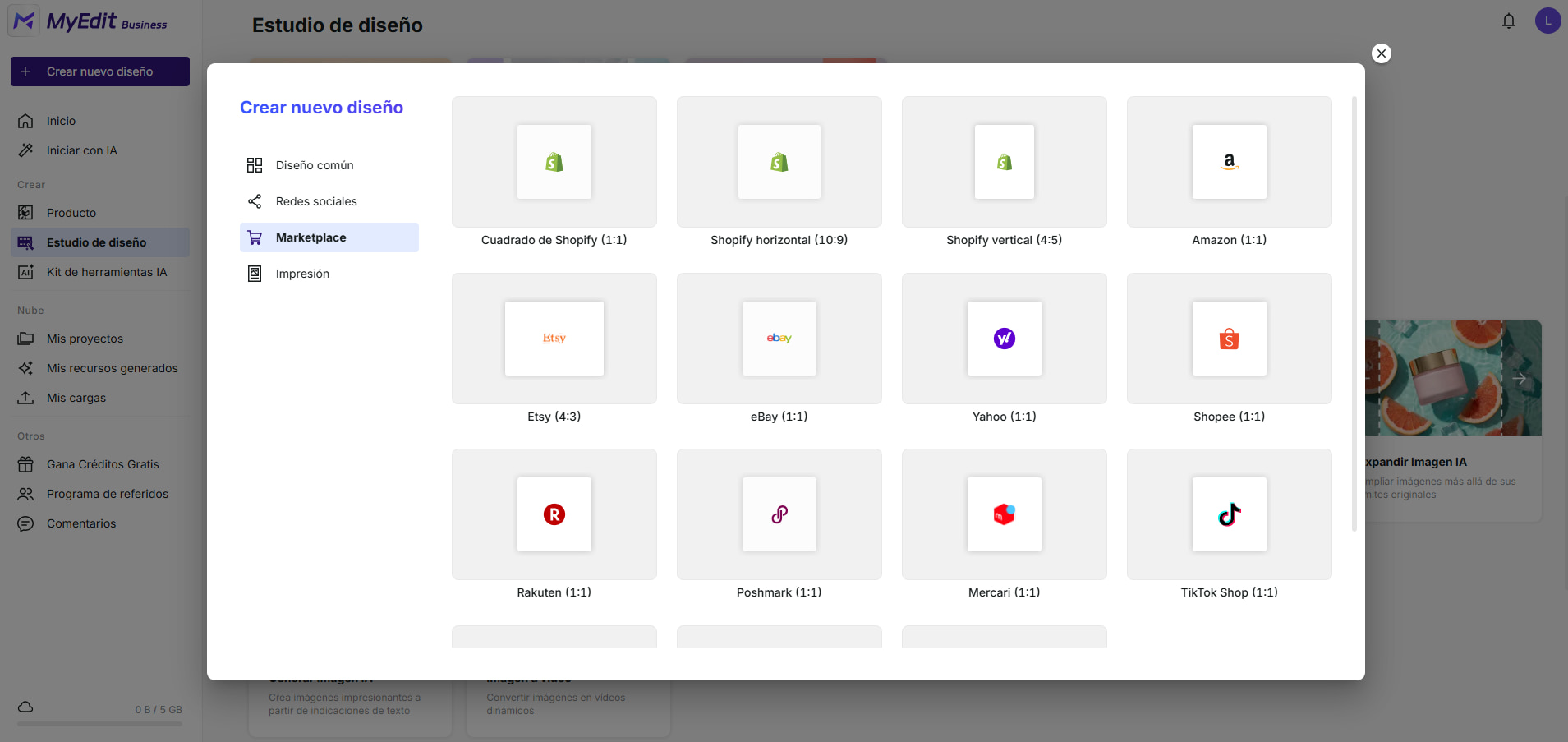Image resolution: width=1568 pixels, height=742 pixels.
Task: Click the Etsy (4:3) label text
Action: (554, 417)
